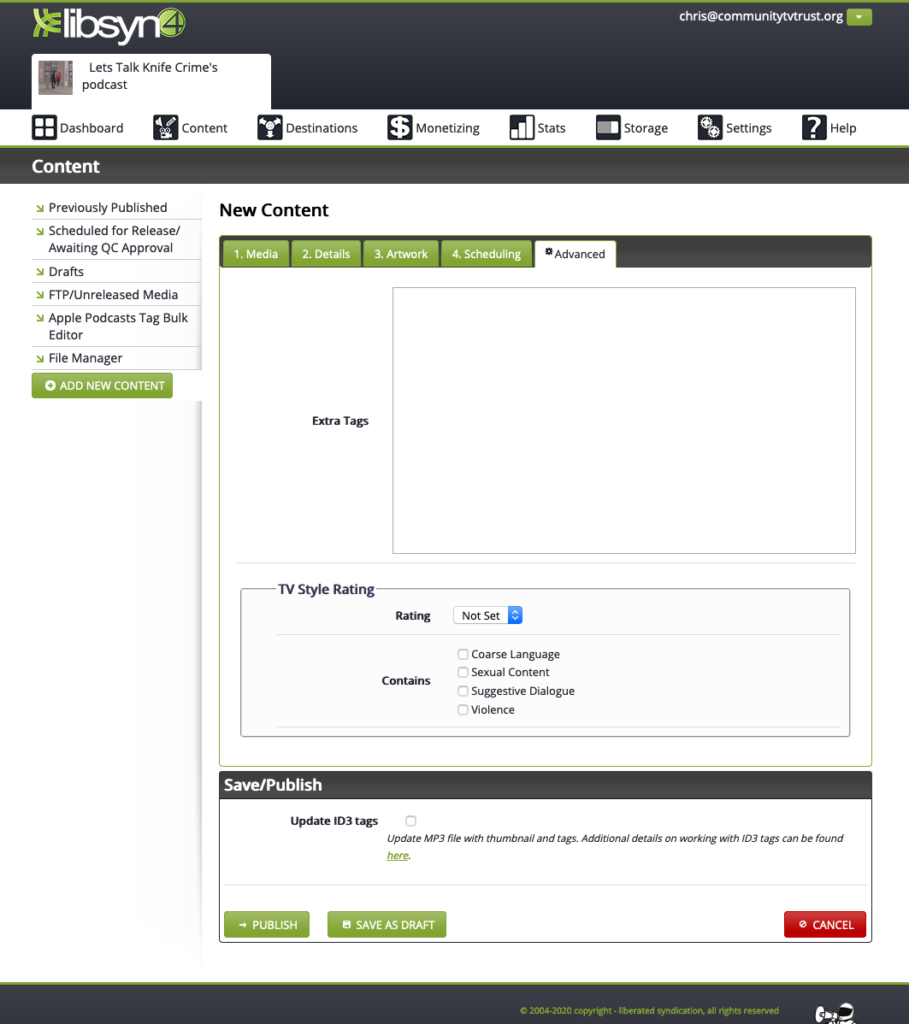
Task: Check the Violence box
Action: tap(463, 710)
